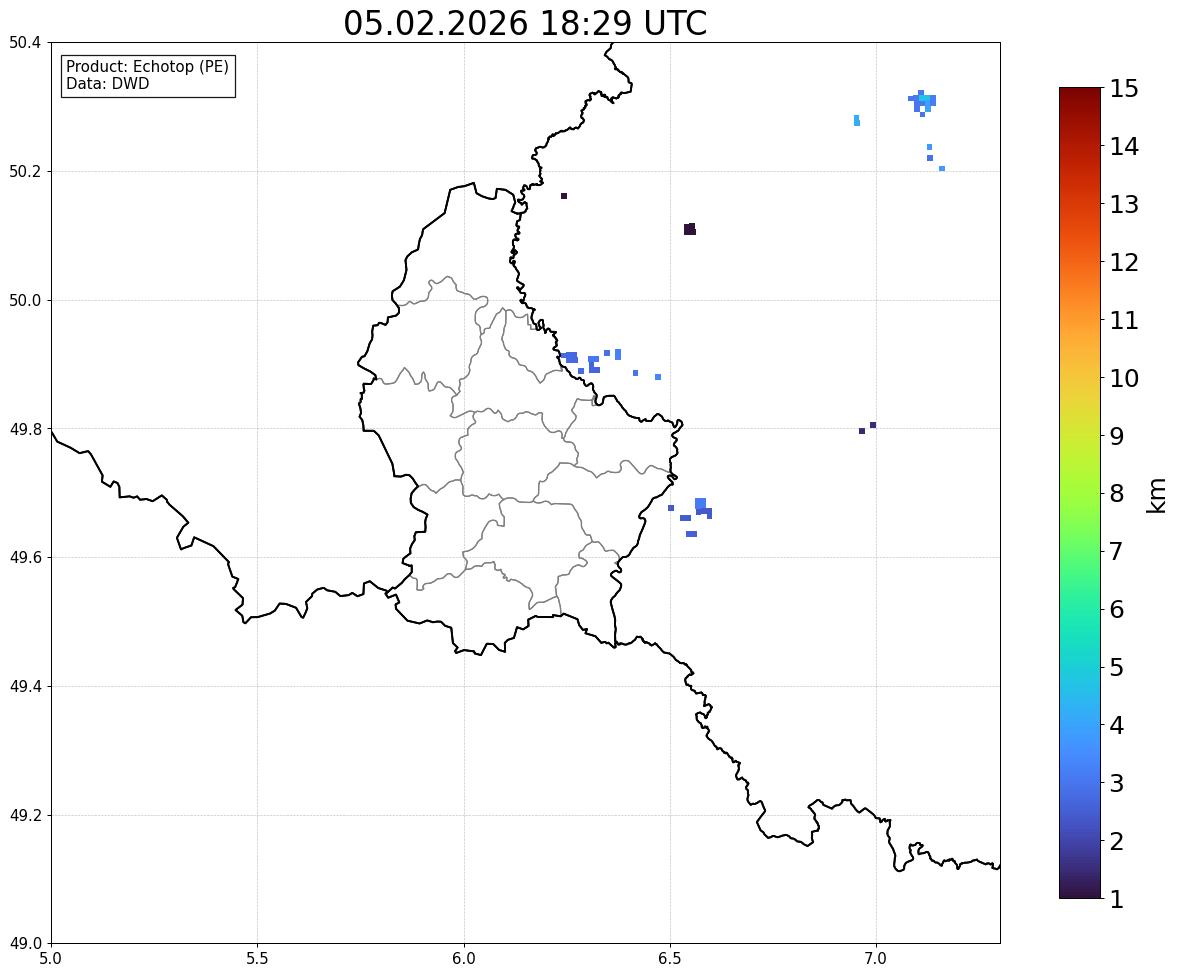Image resolution: width=1178 pixels, height=976 pixels.
Task: Click the colorbar tick label 13
Action: [x=1124, y=204]
